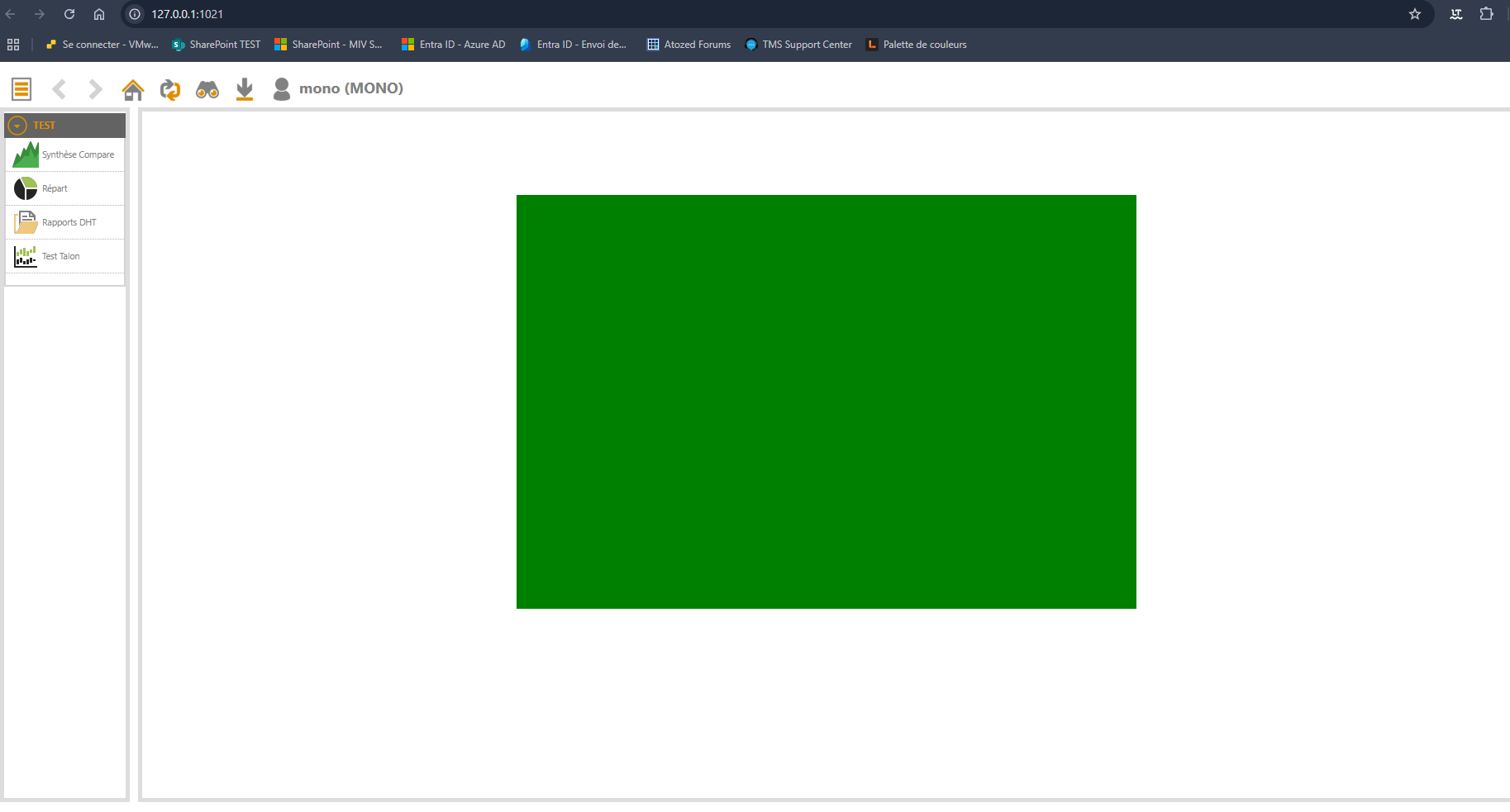Open the Rapports DHT menu item
1510x812 pixels.
click(x=65, y=222)
